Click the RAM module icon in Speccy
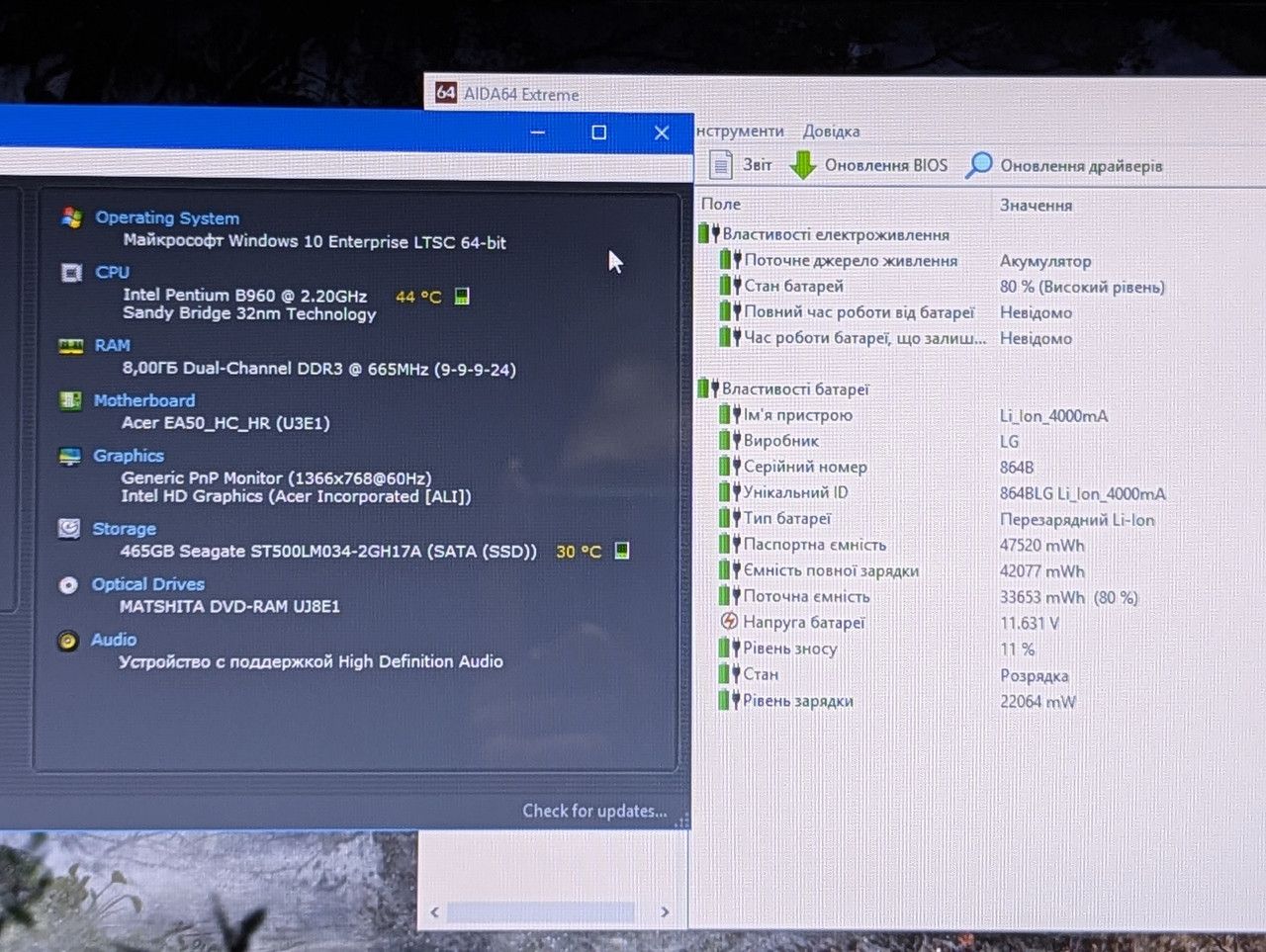 (70, 346)
